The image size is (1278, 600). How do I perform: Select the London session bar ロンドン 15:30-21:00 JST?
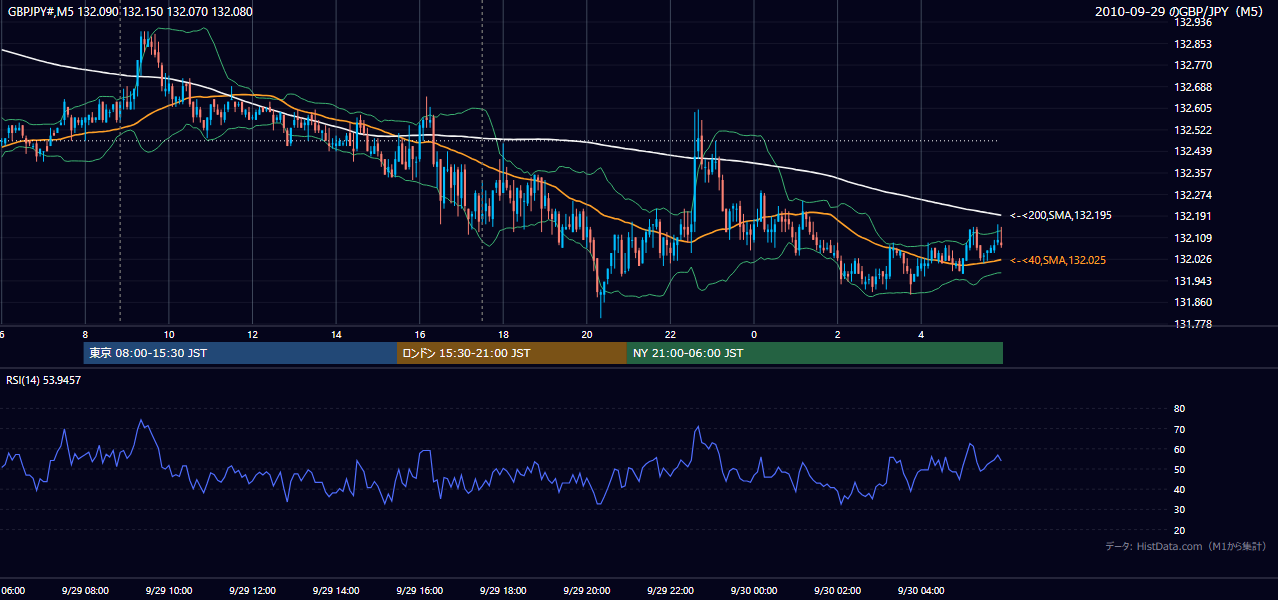click(x=512, y=353)
